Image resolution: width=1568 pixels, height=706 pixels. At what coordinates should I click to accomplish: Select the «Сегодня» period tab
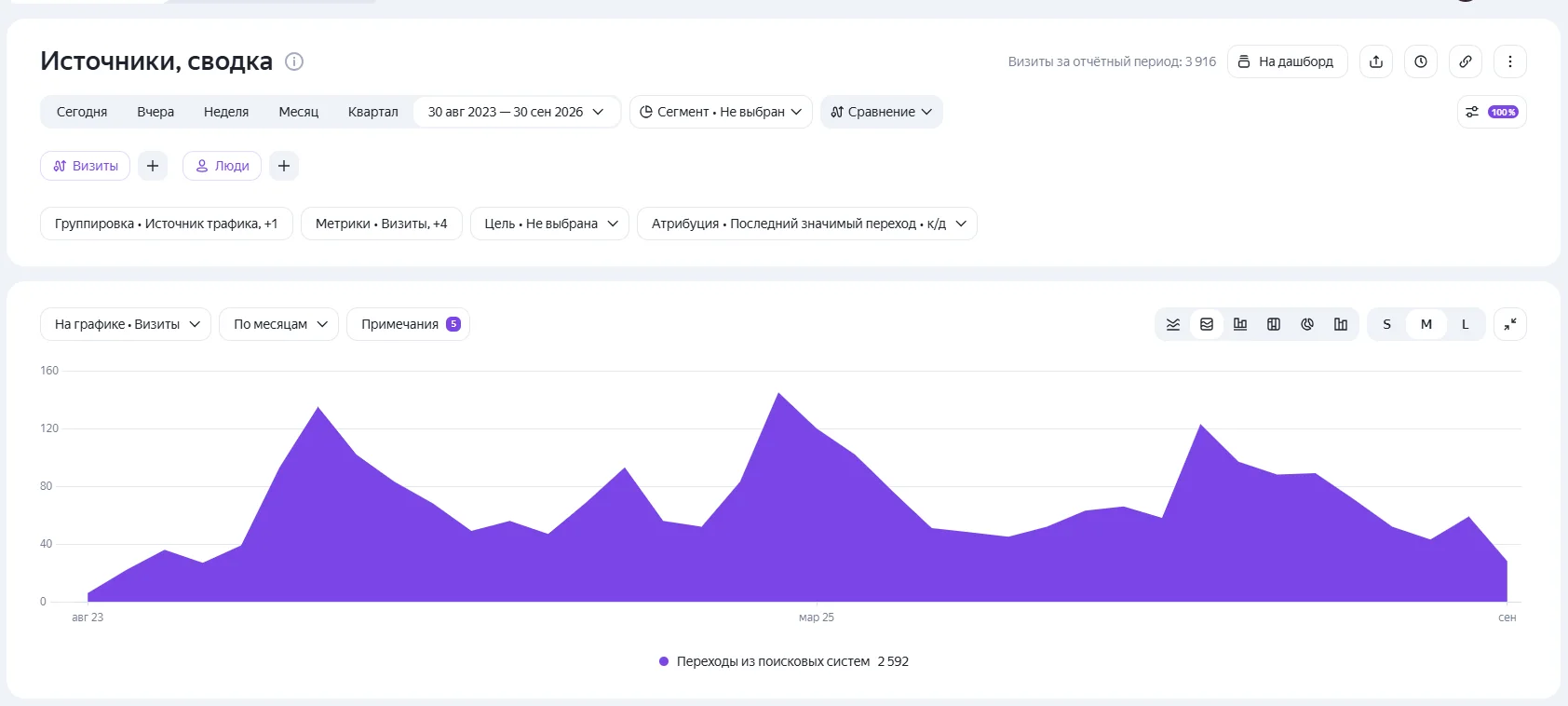82,112
